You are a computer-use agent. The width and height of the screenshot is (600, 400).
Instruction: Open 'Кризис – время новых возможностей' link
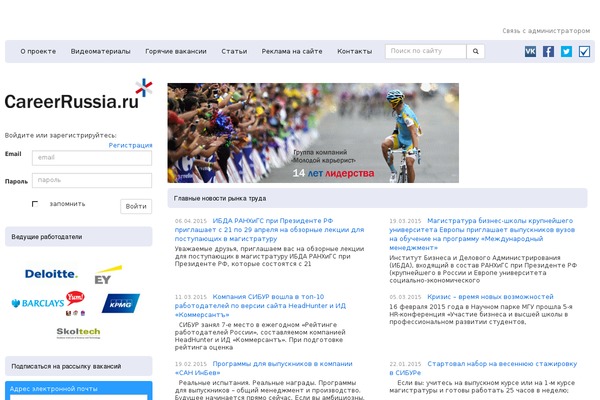coord(490,297)
